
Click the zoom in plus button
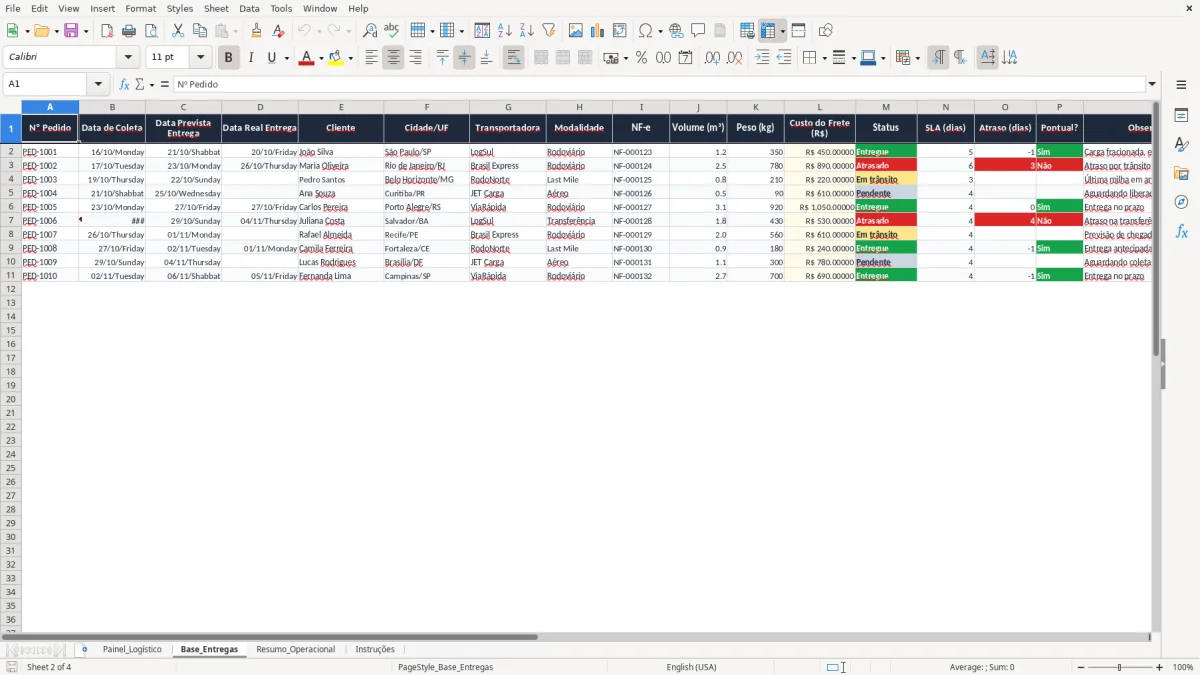(1160, 667)
